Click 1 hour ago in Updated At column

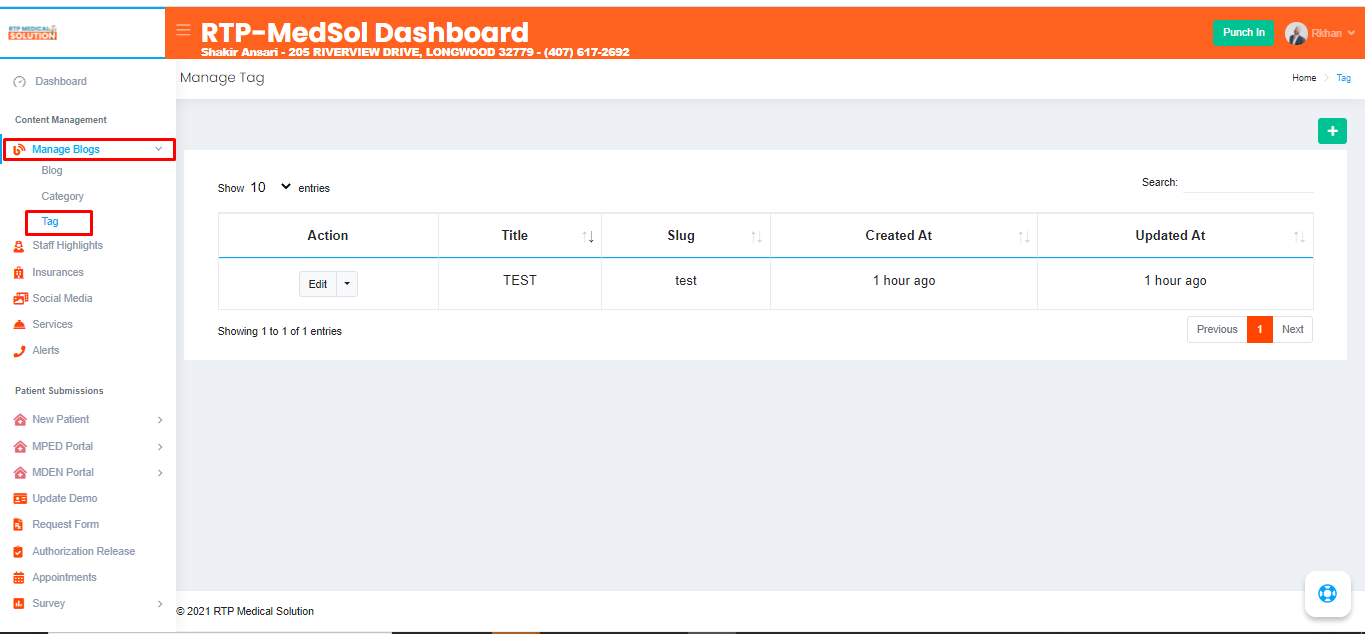click(x=1176, y=281)
